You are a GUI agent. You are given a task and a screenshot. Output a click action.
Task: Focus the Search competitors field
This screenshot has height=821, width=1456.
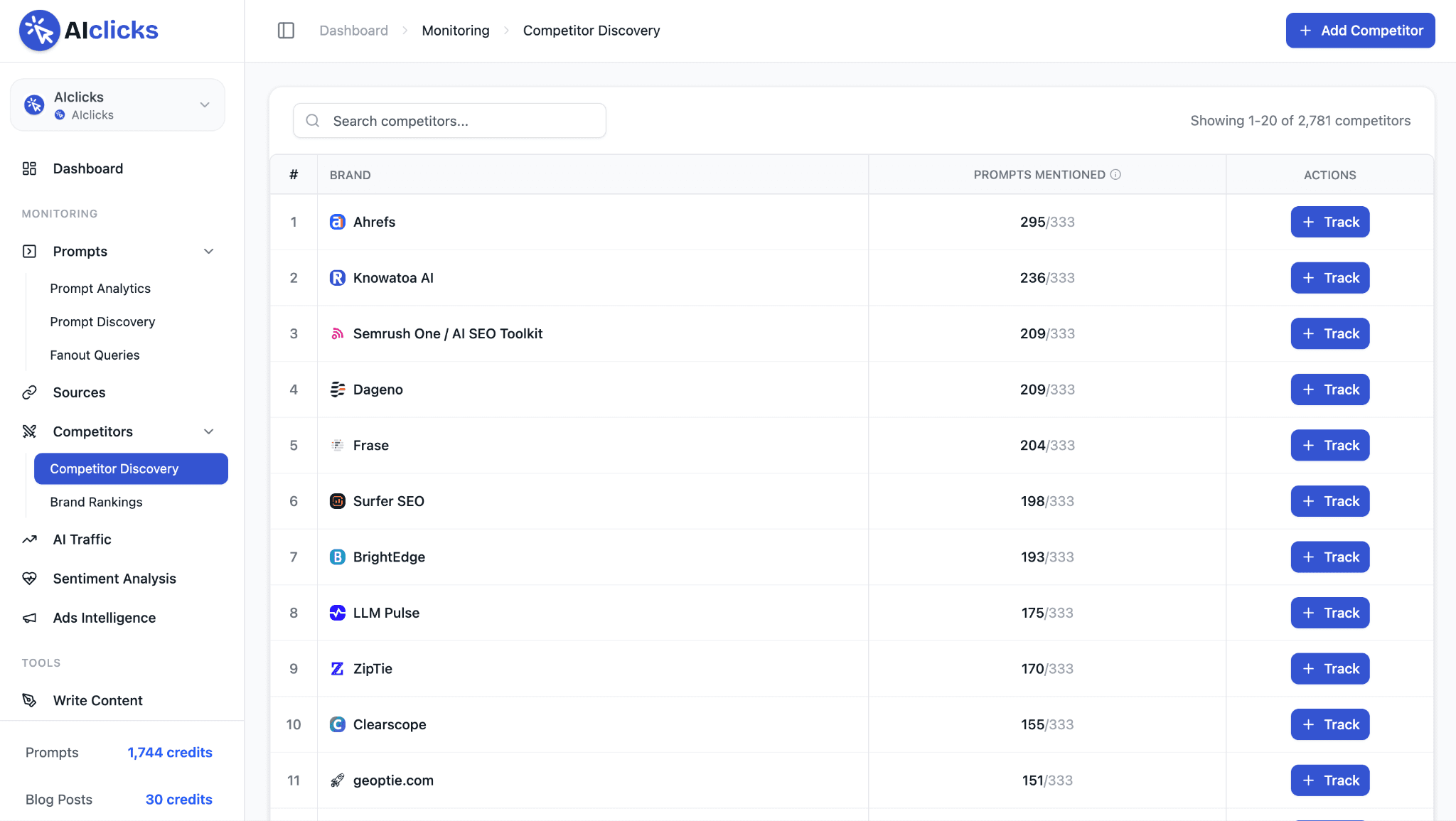coord(449,121)
